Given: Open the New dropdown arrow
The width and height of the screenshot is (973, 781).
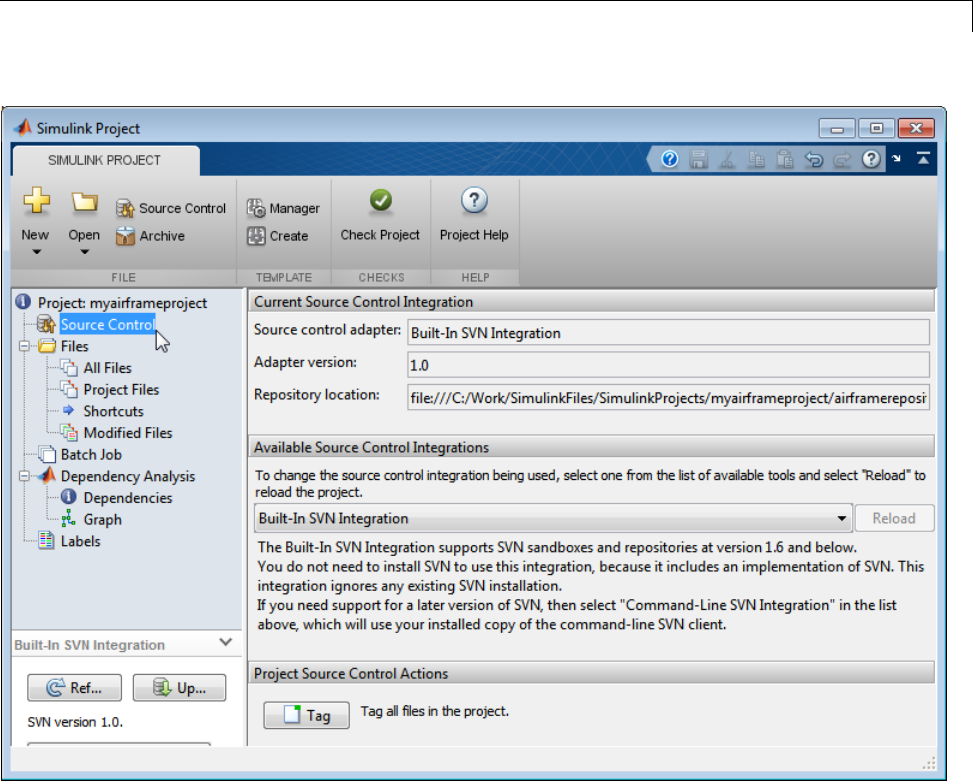Looking at the screenshot, I should click(x=37, y=252).
